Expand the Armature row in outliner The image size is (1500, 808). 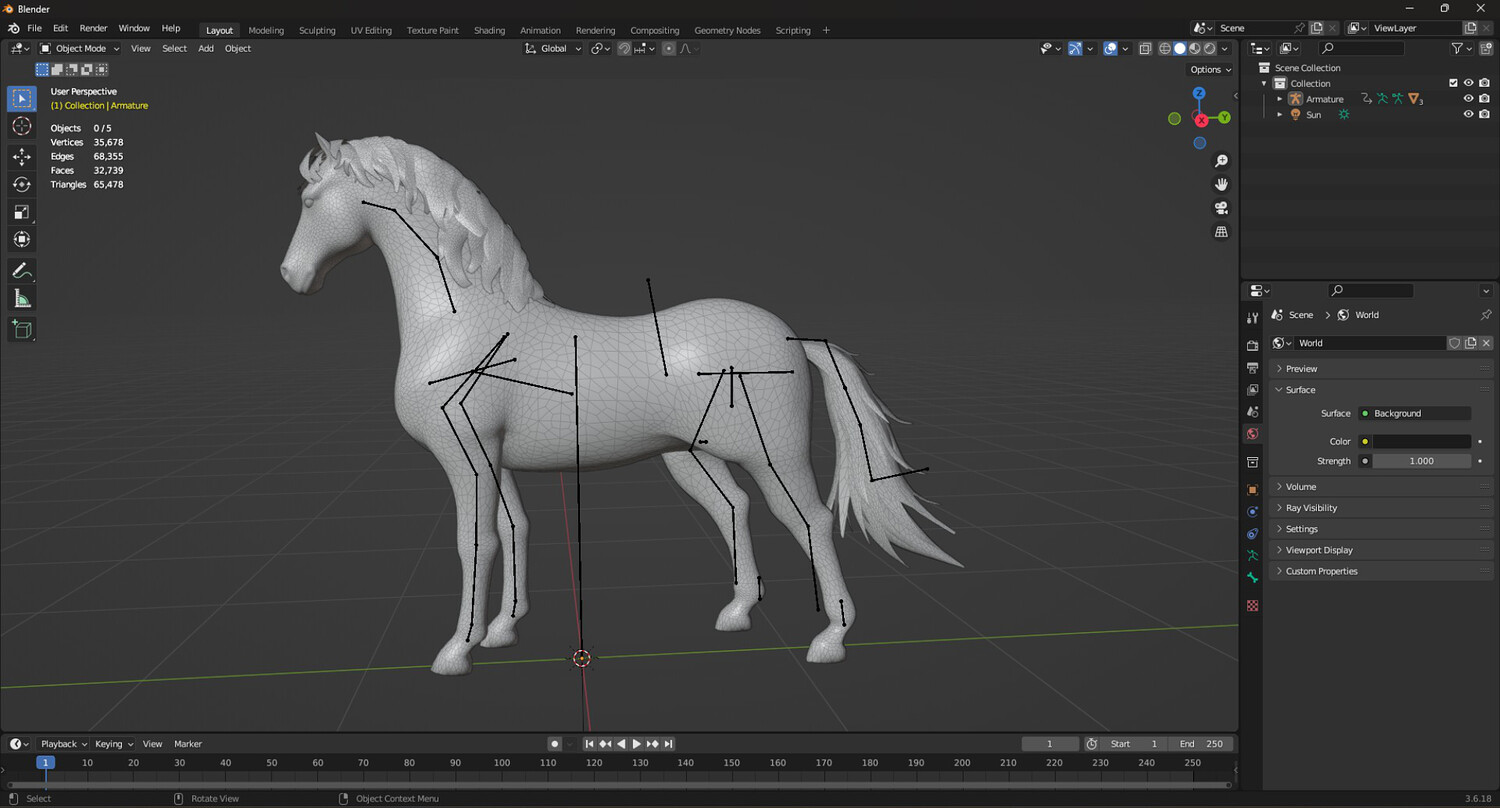coord(1279,99)
